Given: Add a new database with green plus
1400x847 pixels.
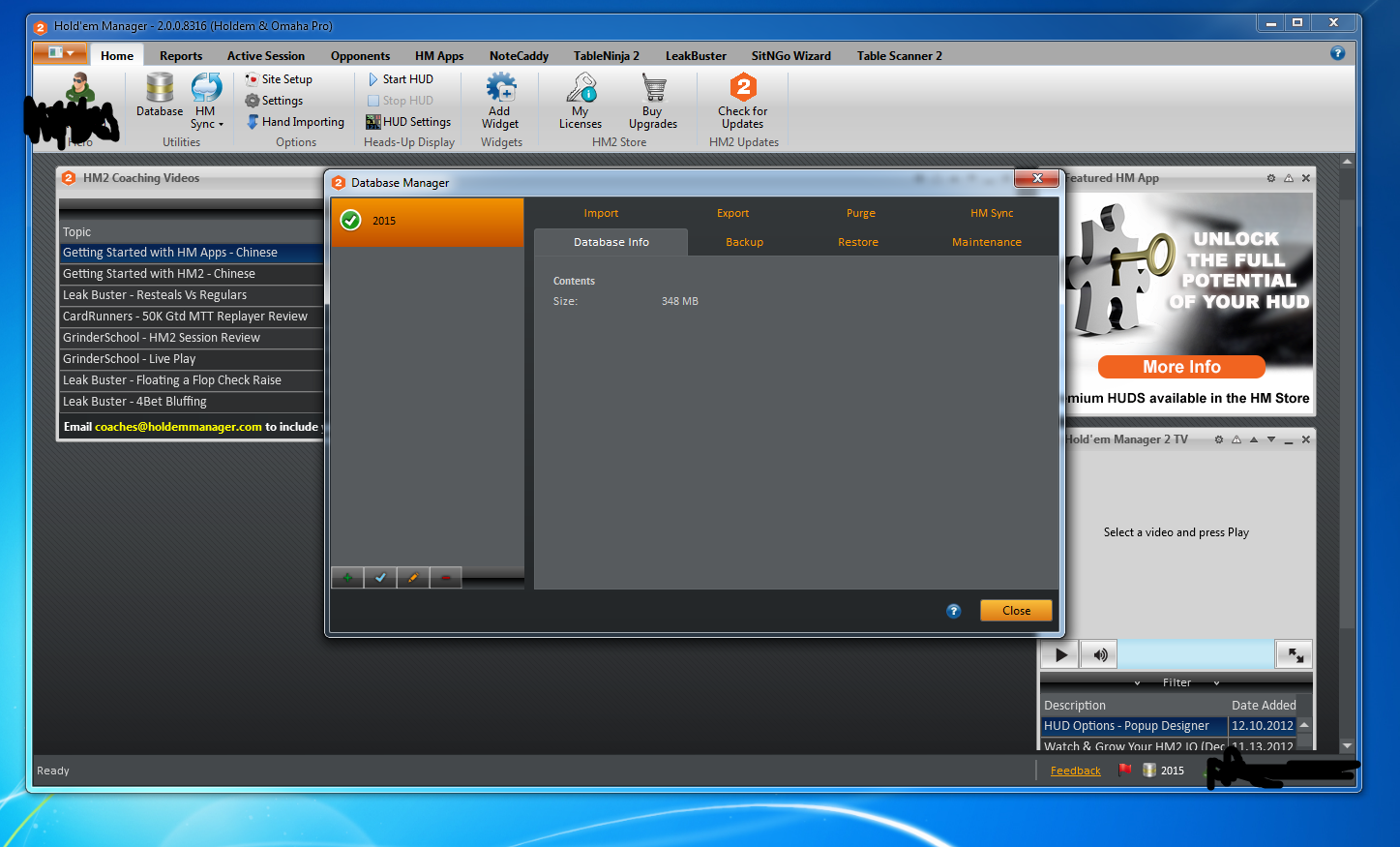Looking at the screenshot, I should click(x=347, y=578).
